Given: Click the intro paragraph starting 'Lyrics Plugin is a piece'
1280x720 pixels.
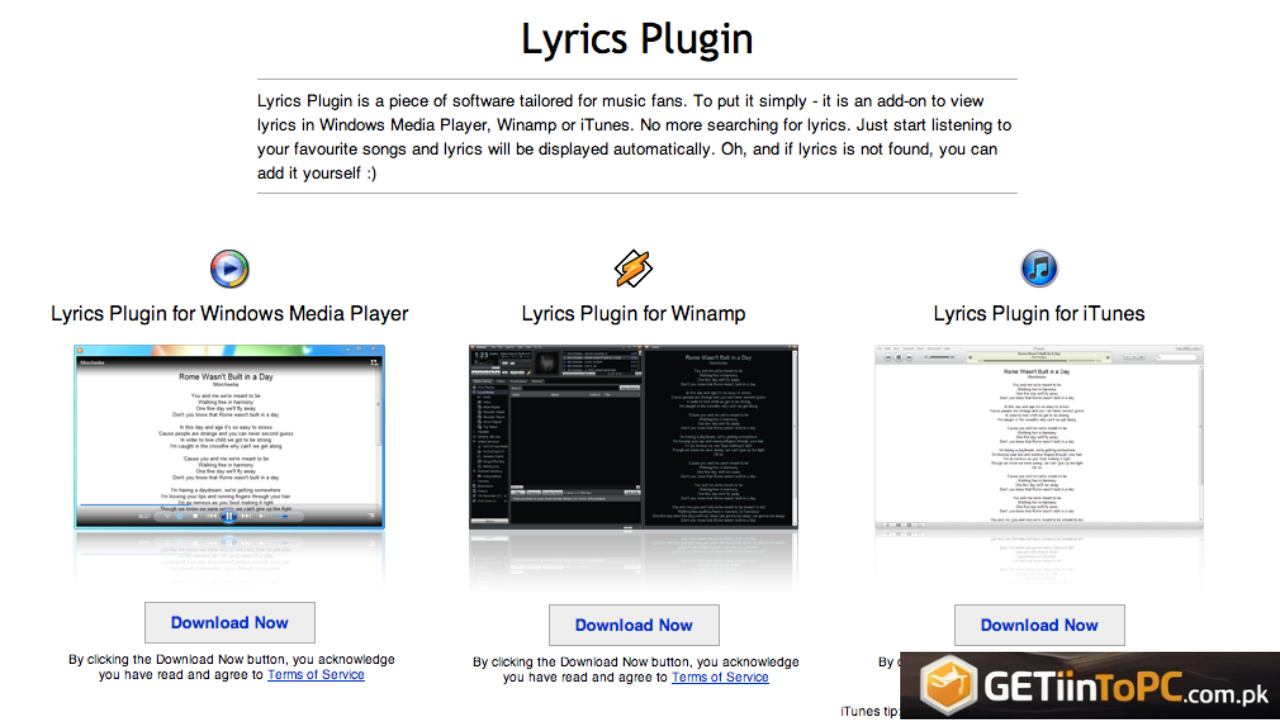Looking at the screenshot, I should pyautogui.click(x=636, y=137).
